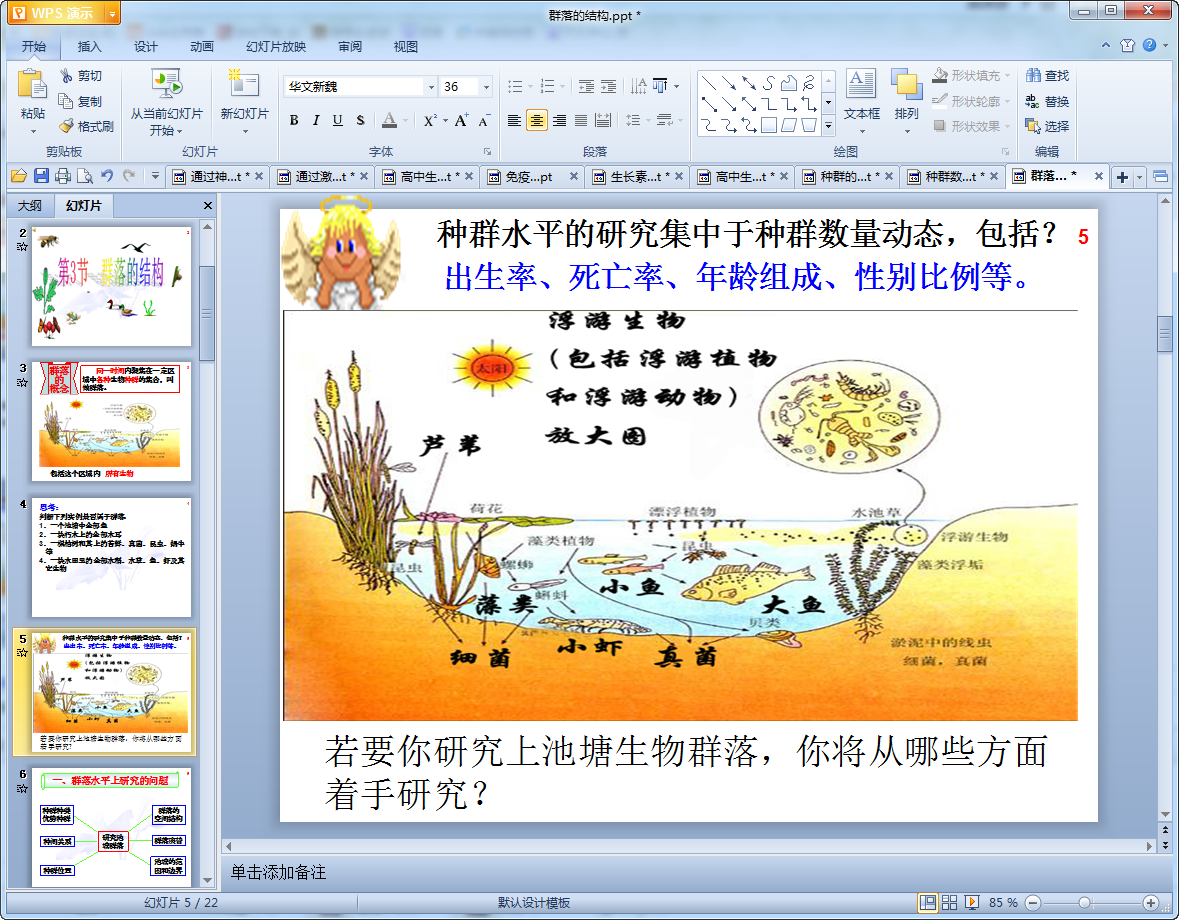This screenshot has width=1179, height=920.
Task: Click the add new document tab button
Action: 1122,177
